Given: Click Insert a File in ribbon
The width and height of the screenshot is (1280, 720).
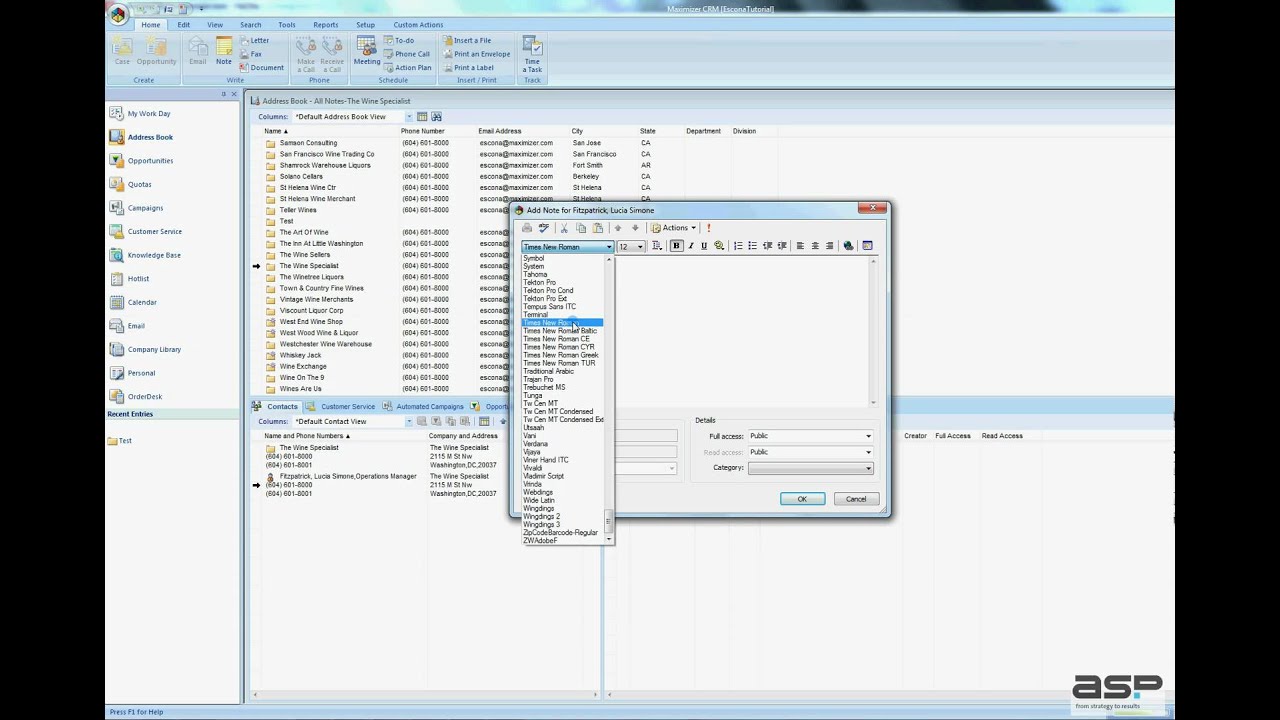Looking at the screenshot, I should 467,41.
